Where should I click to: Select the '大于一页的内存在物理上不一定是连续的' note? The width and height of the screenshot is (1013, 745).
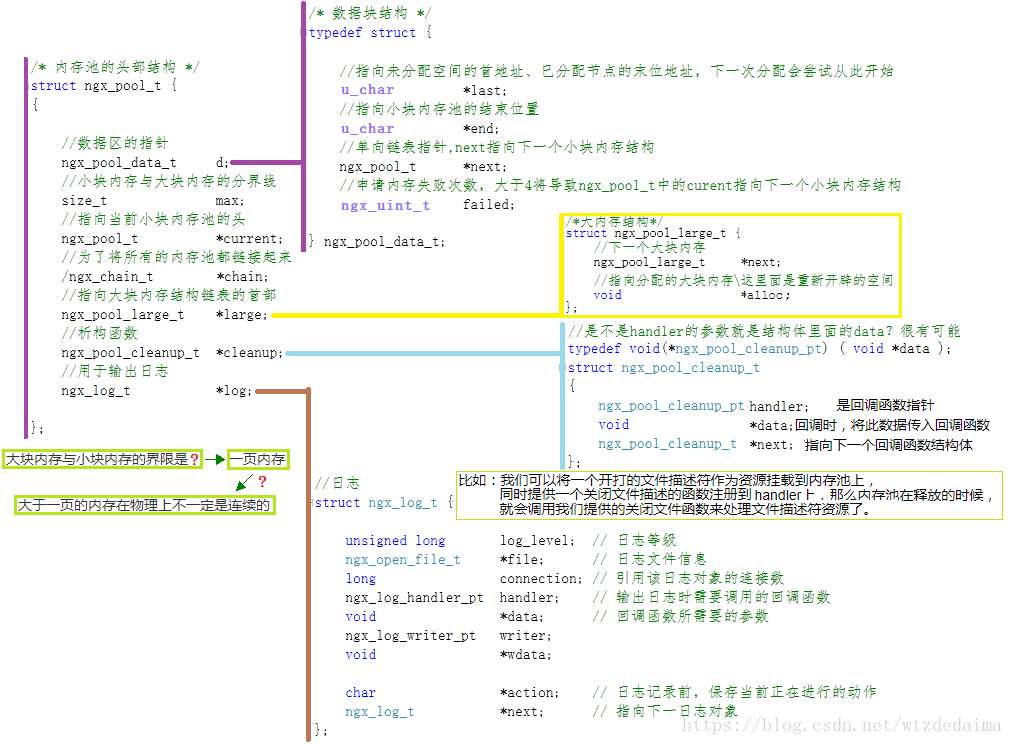144,505
